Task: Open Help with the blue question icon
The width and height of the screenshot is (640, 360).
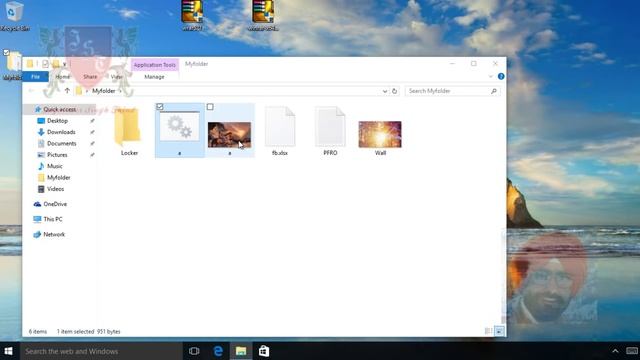Action: point(501,76)
